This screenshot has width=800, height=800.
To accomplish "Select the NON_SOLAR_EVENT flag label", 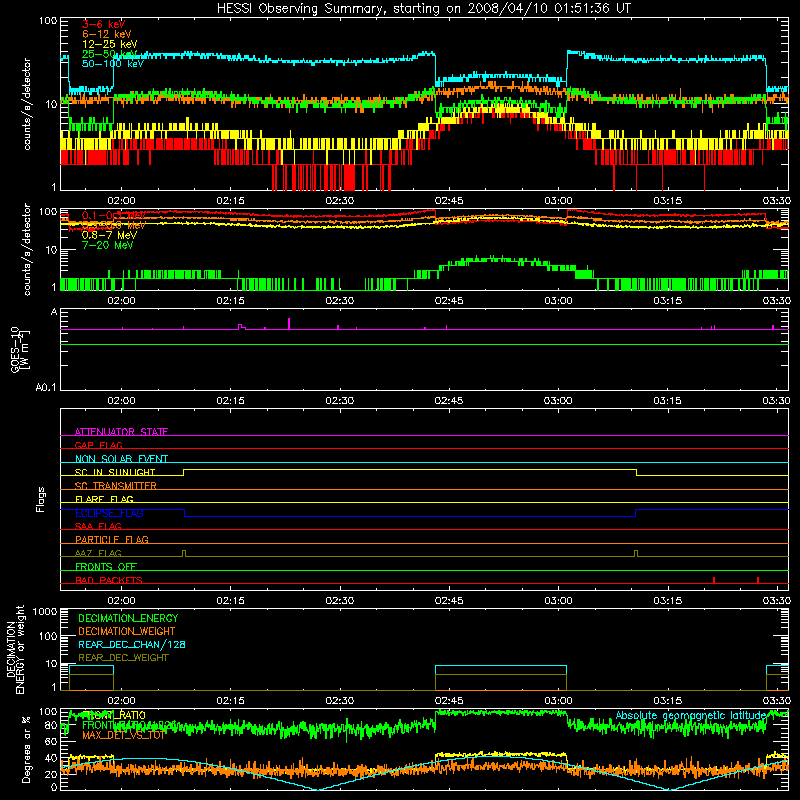I will (x=121, y=459).
